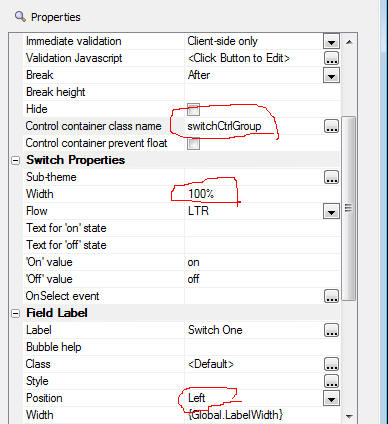Enable Control container prevent float checkbox

193,143
